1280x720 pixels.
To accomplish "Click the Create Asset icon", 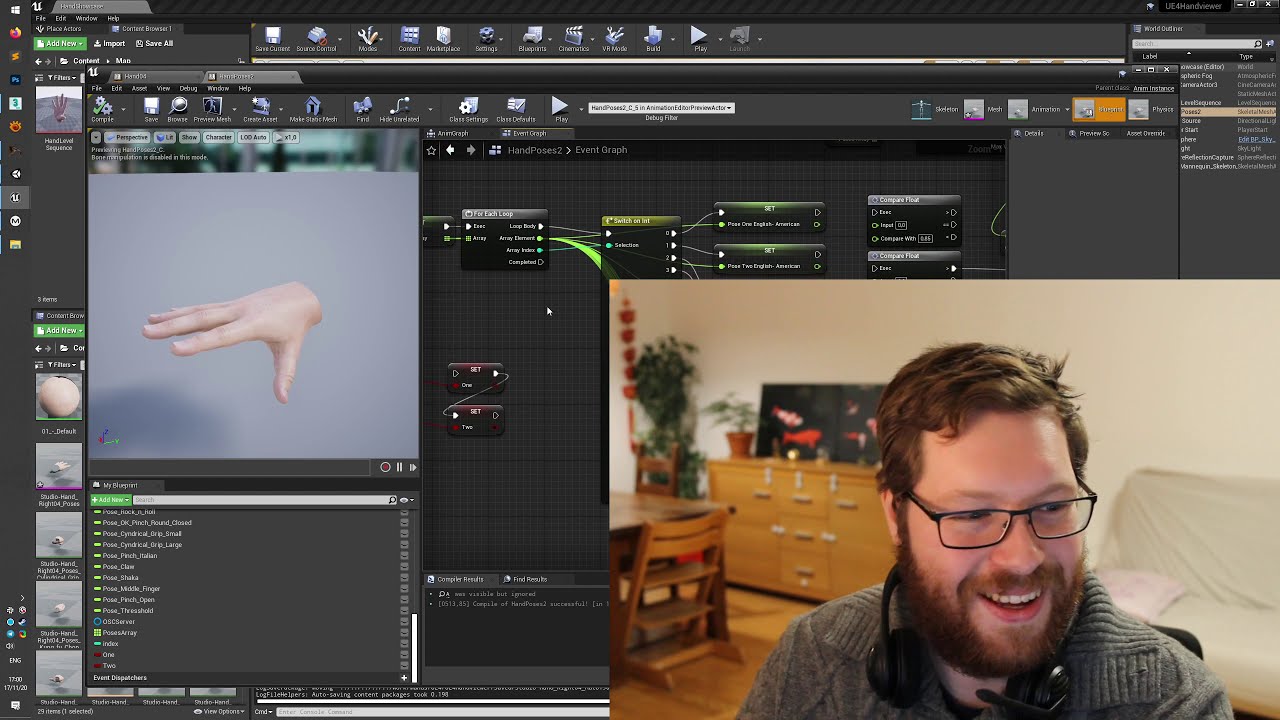I will [260, 109].
